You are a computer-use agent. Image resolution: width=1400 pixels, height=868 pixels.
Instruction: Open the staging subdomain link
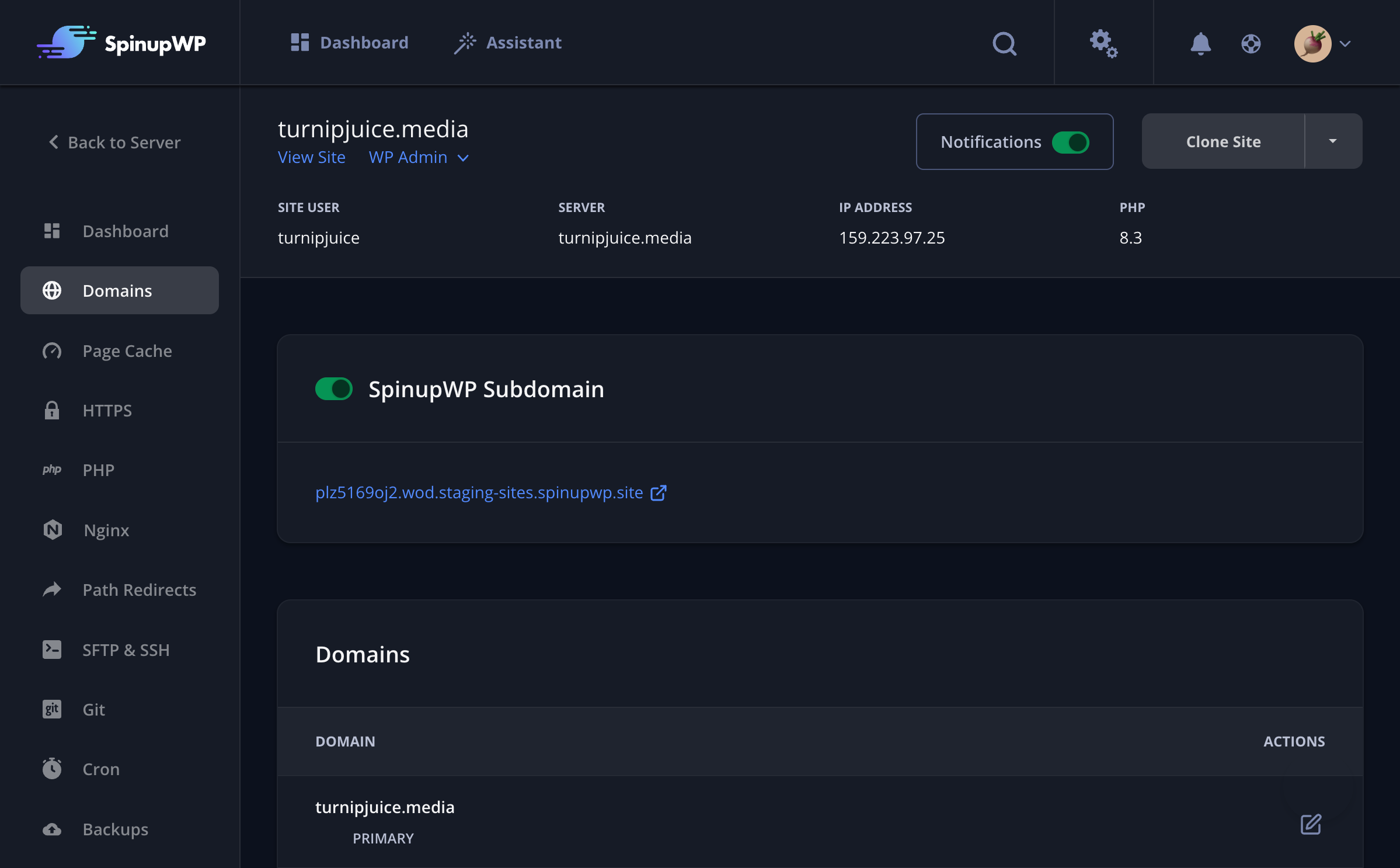478,492
